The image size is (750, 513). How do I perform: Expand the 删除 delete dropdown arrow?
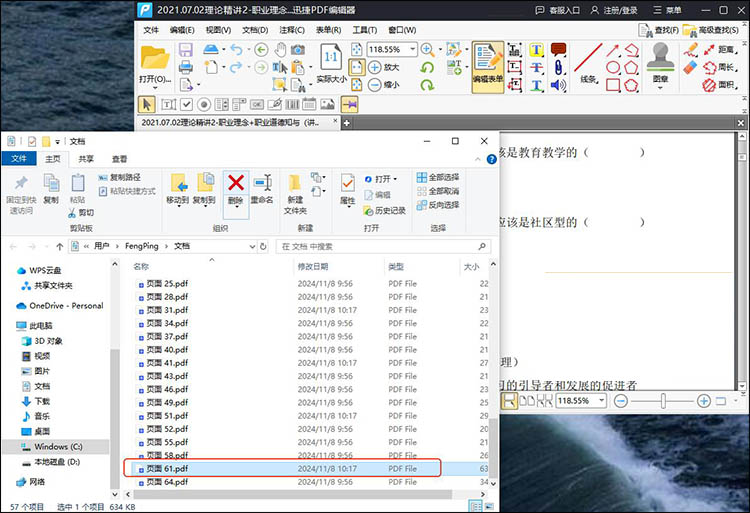point(236,207)
